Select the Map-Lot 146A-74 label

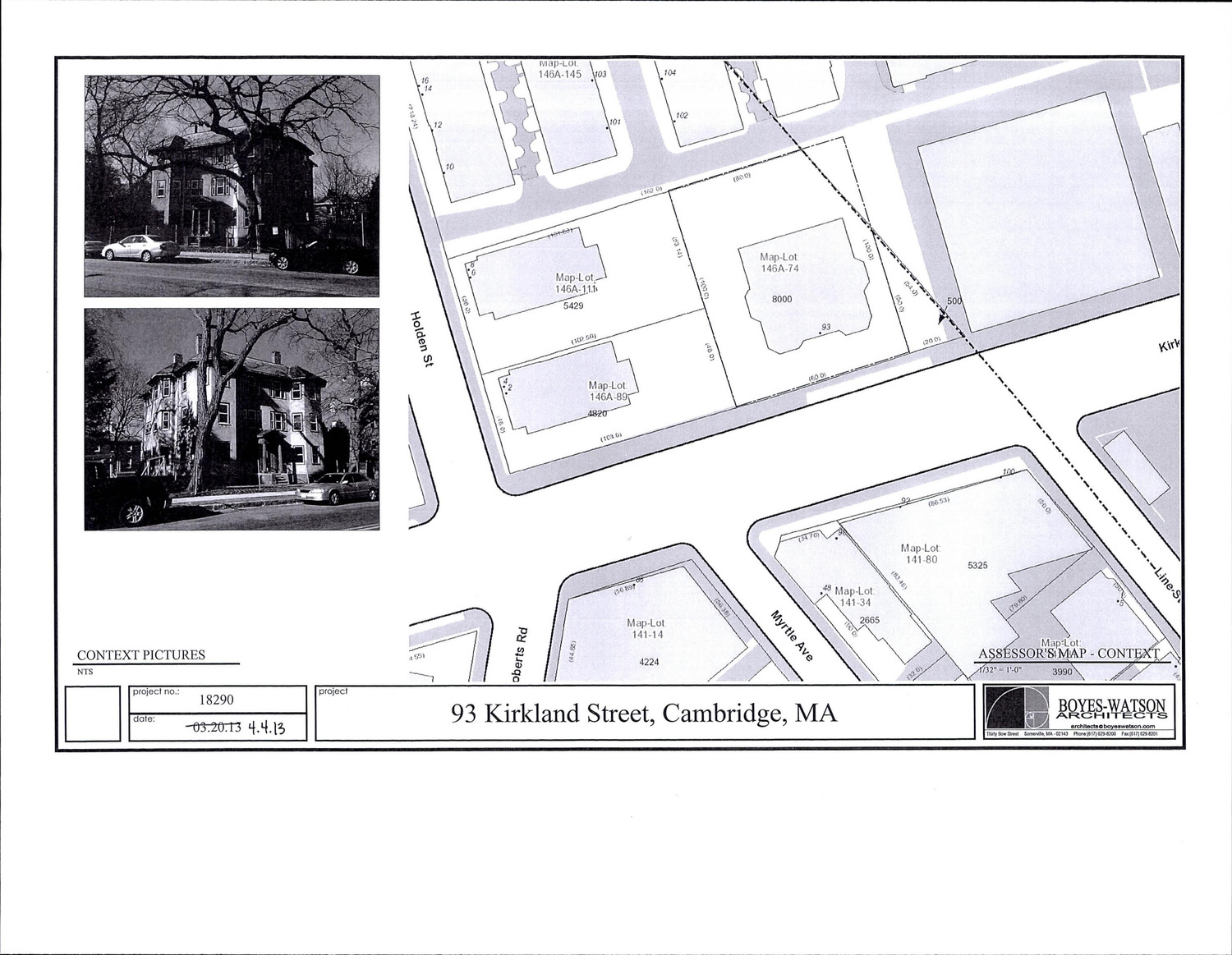779,263
